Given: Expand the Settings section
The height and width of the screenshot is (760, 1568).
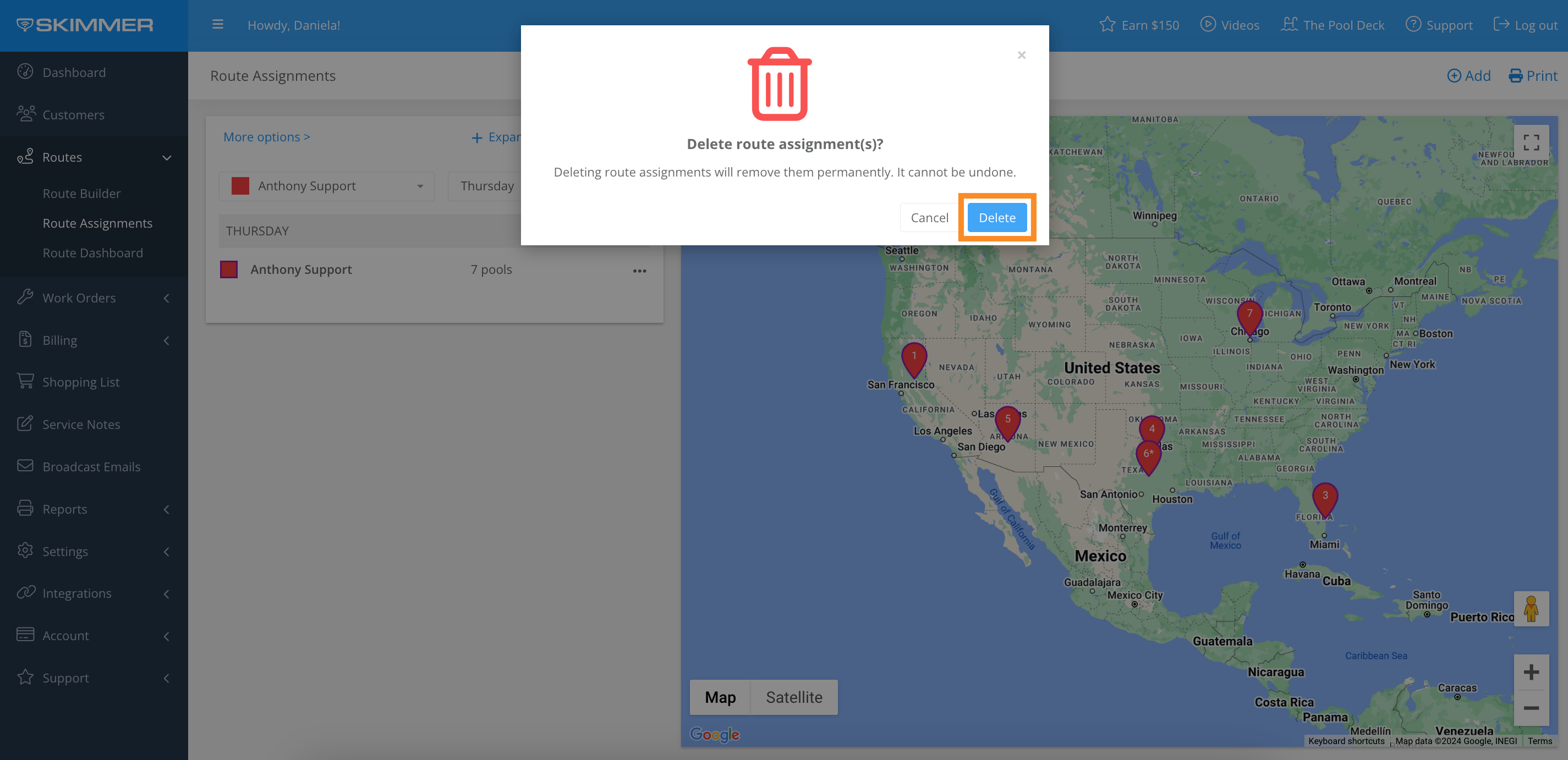Looking at the screenshot, I should pyautogui.click(x=94, y=550).
